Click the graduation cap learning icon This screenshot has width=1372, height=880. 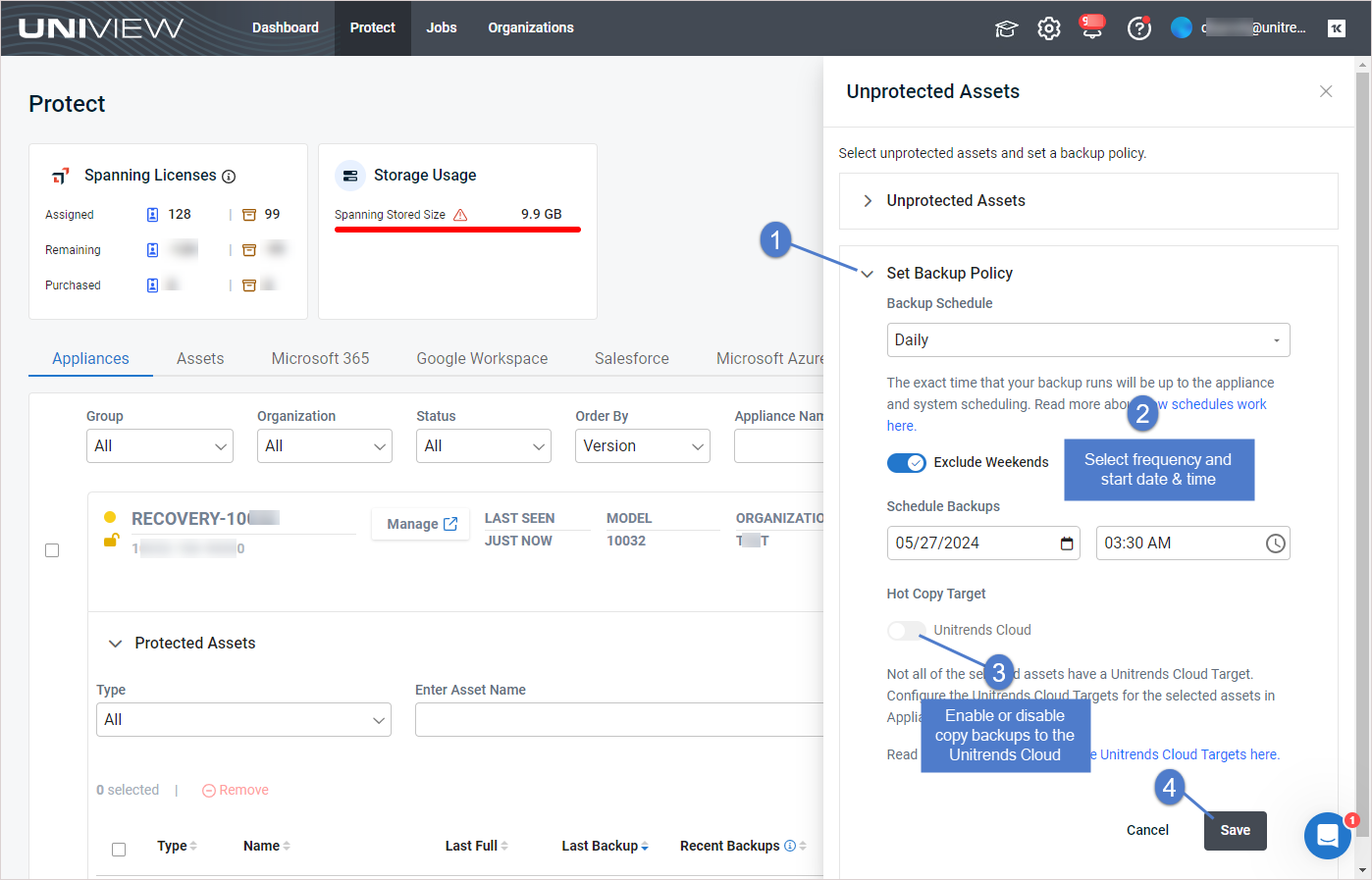(x=1006, y=28)
